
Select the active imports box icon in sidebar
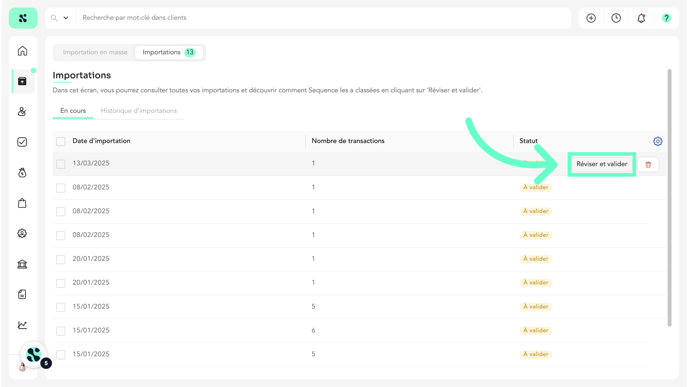(x=22, y=81)
